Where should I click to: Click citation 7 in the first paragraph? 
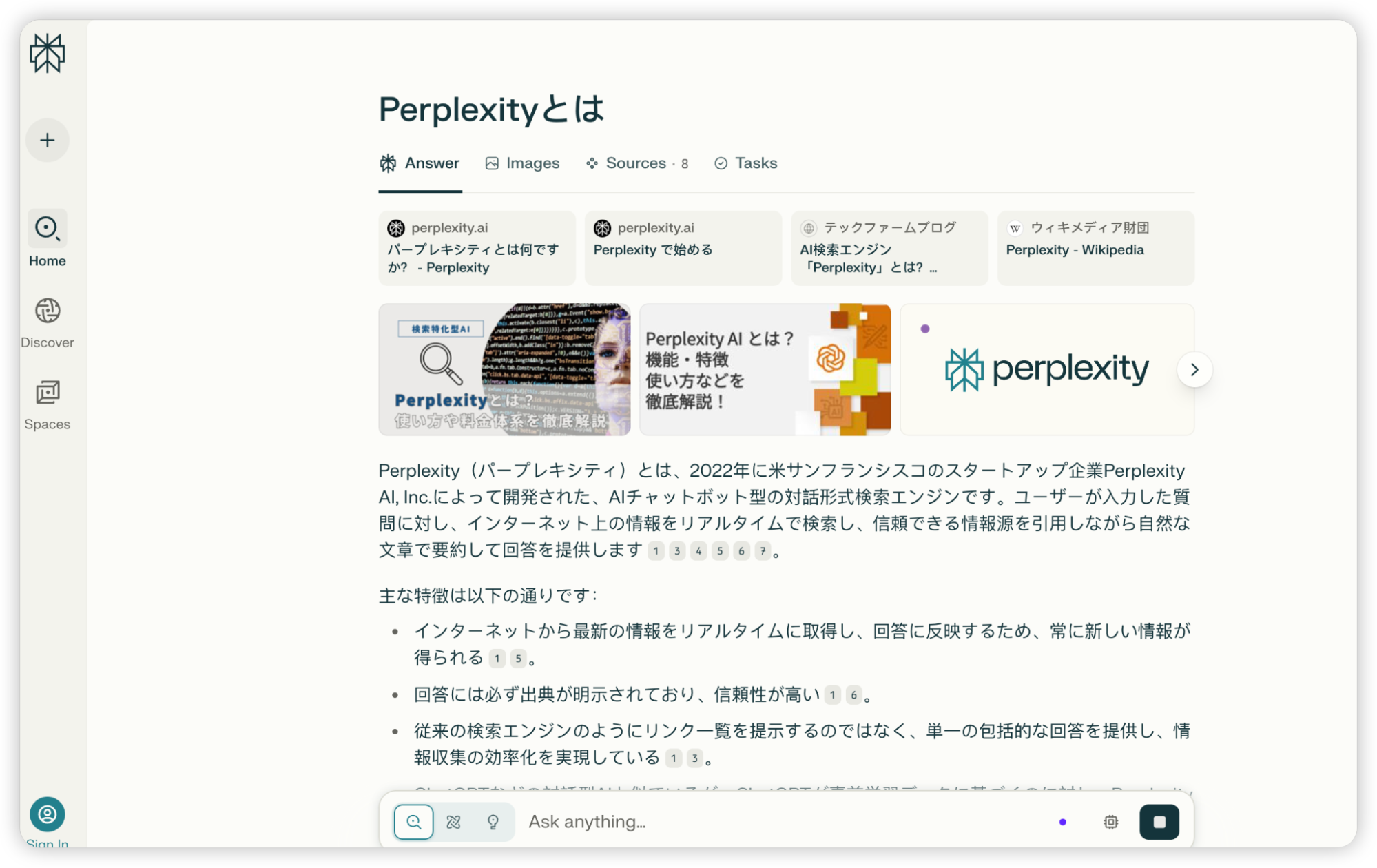pos(763,551)
